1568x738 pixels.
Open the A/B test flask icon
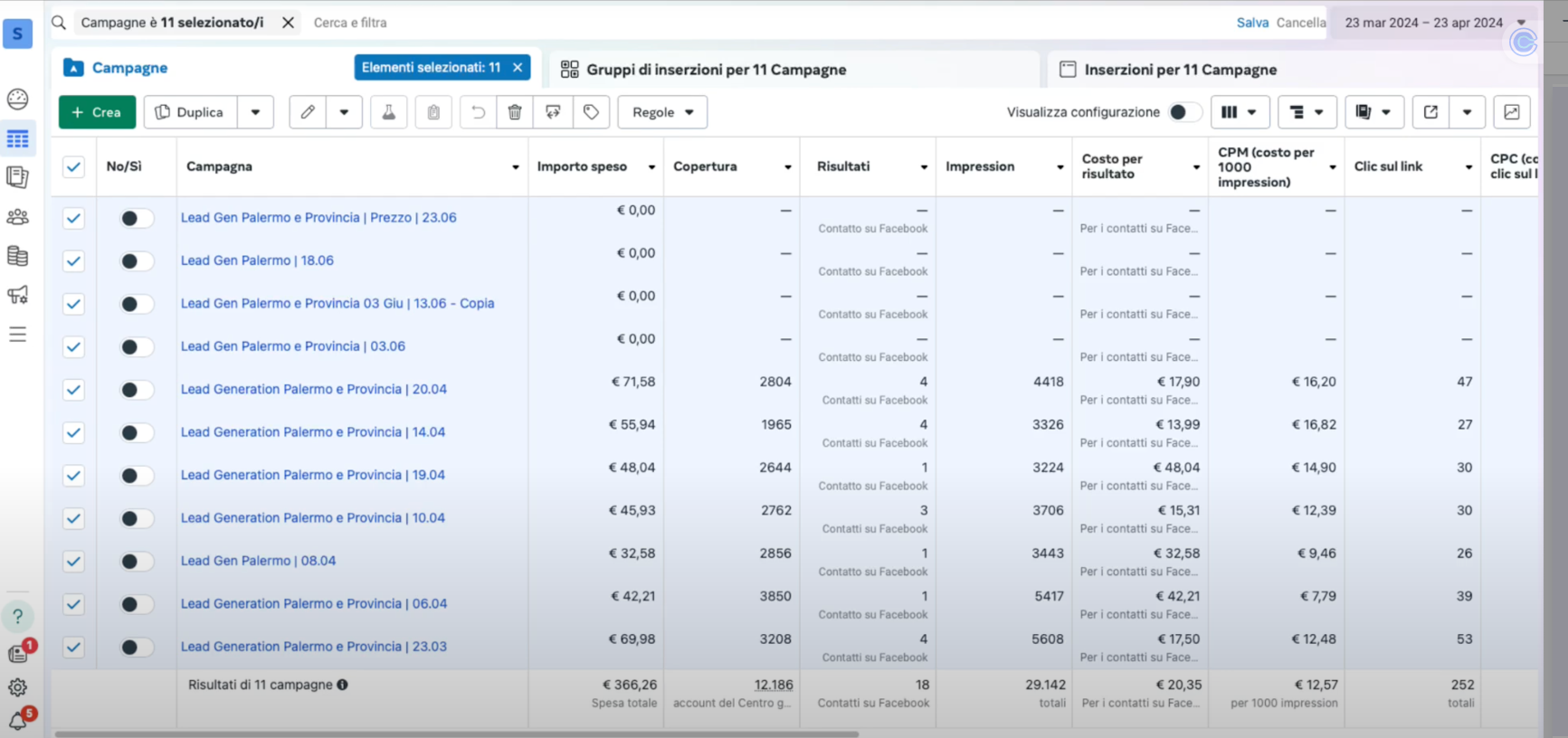tap(388, 112)
